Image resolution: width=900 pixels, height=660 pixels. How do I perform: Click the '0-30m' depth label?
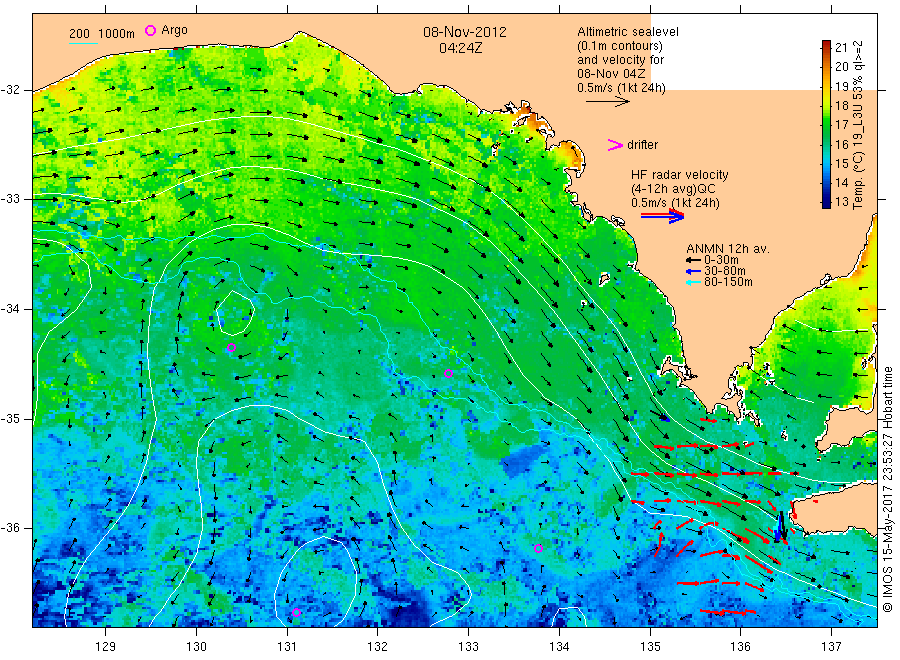pyautogui.click(x=721, y=260)
